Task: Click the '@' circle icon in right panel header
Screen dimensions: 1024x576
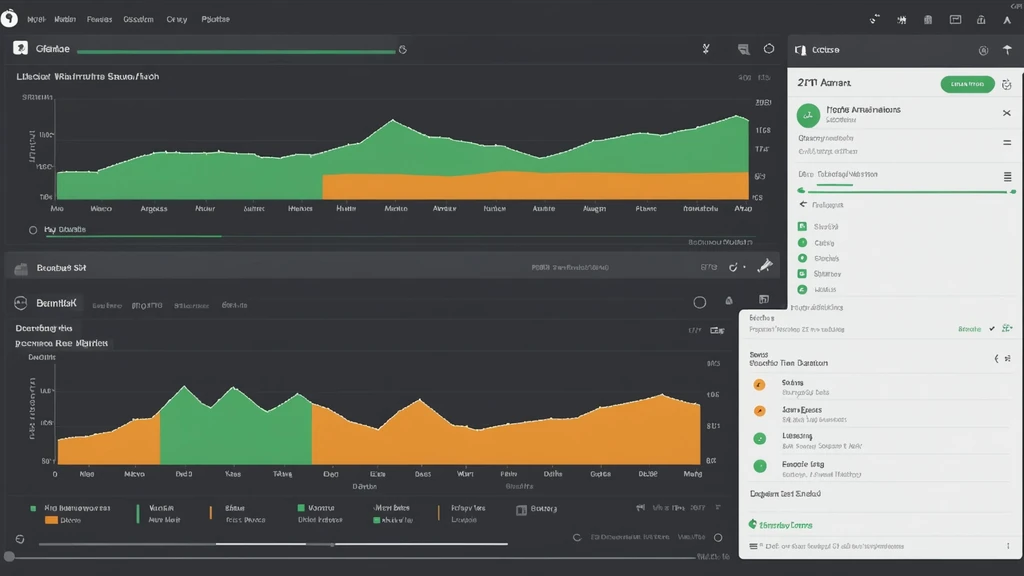Action: pyautogui.click(x=984, y=50)
